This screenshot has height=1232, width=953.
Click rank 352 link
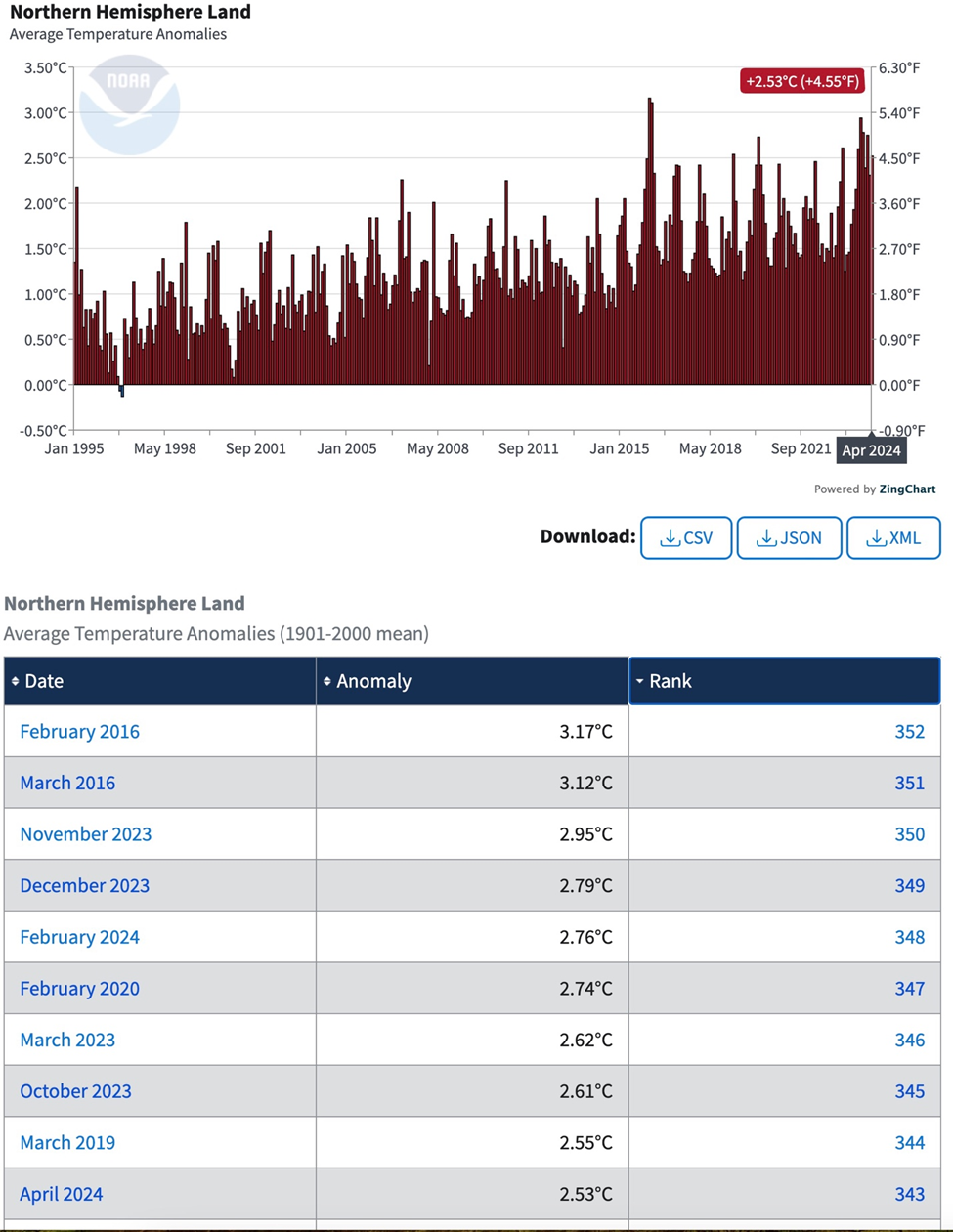click(909, 732)
